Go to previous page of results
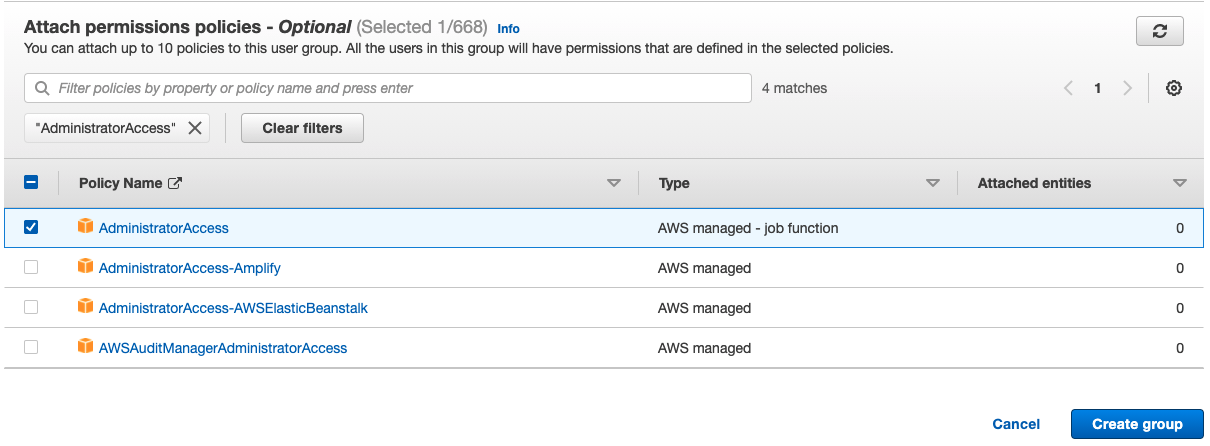1210x446 pixels. pyautogui.click(x=1068, y=88)
